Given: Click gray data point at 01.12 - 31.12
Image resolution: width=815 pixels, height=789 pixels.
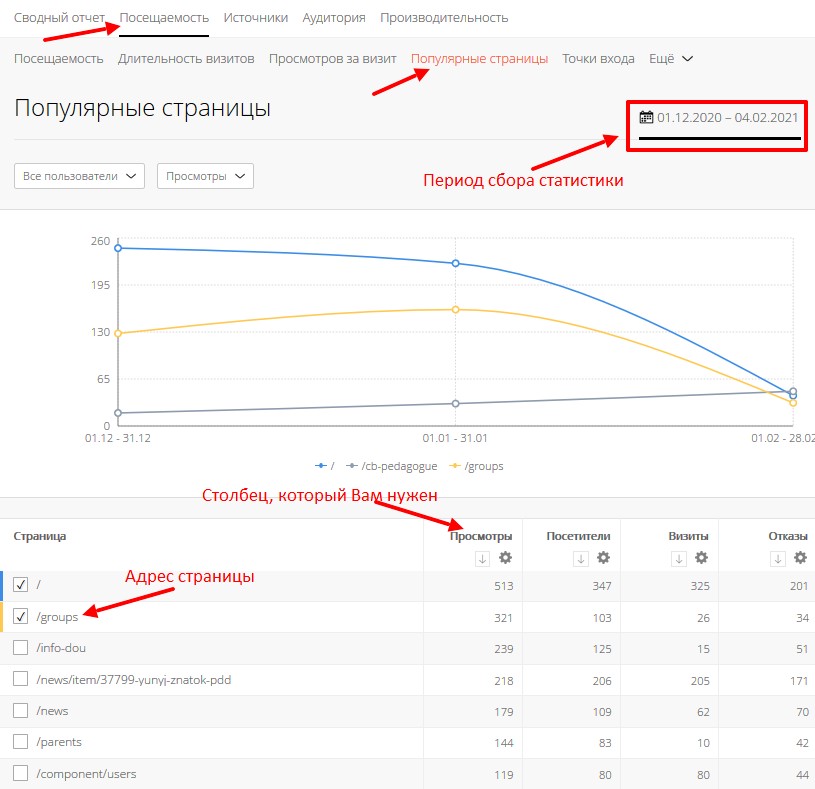Looking at the screenshot, I should click(118, 413).
